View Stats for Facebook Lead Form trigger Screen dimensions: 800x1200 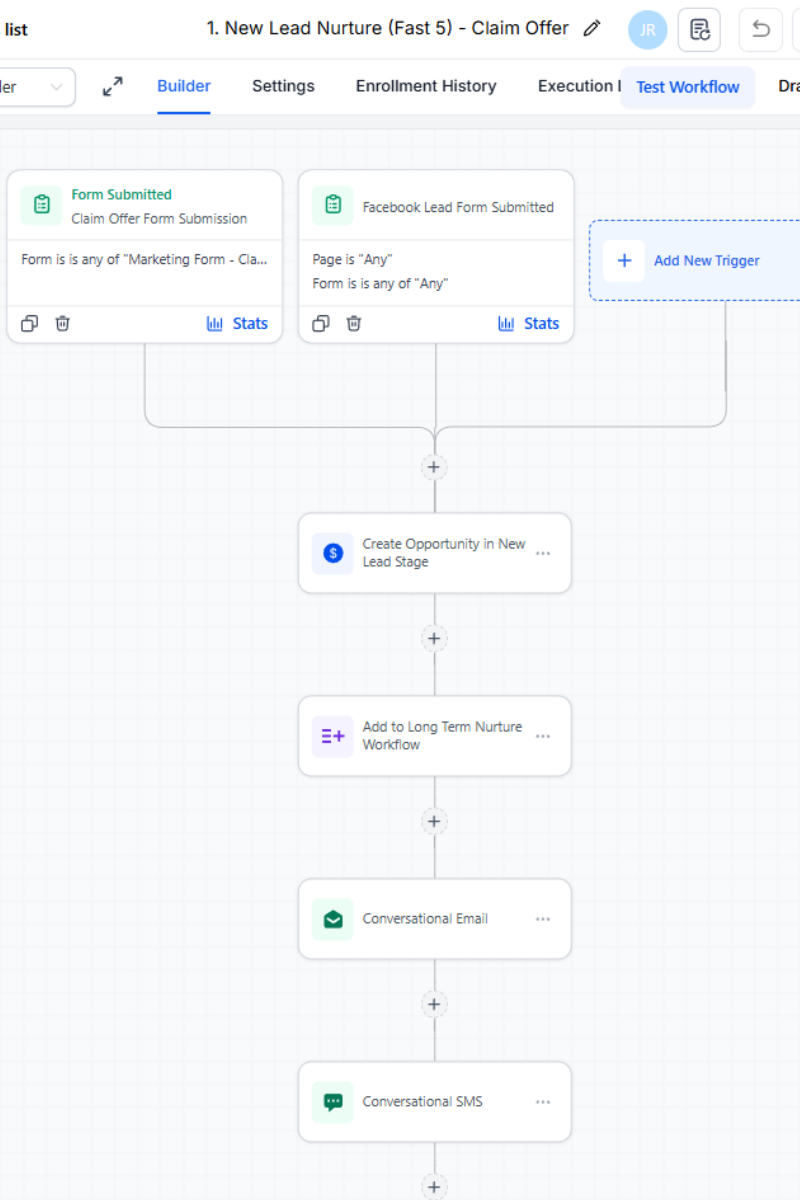point(529,323)
